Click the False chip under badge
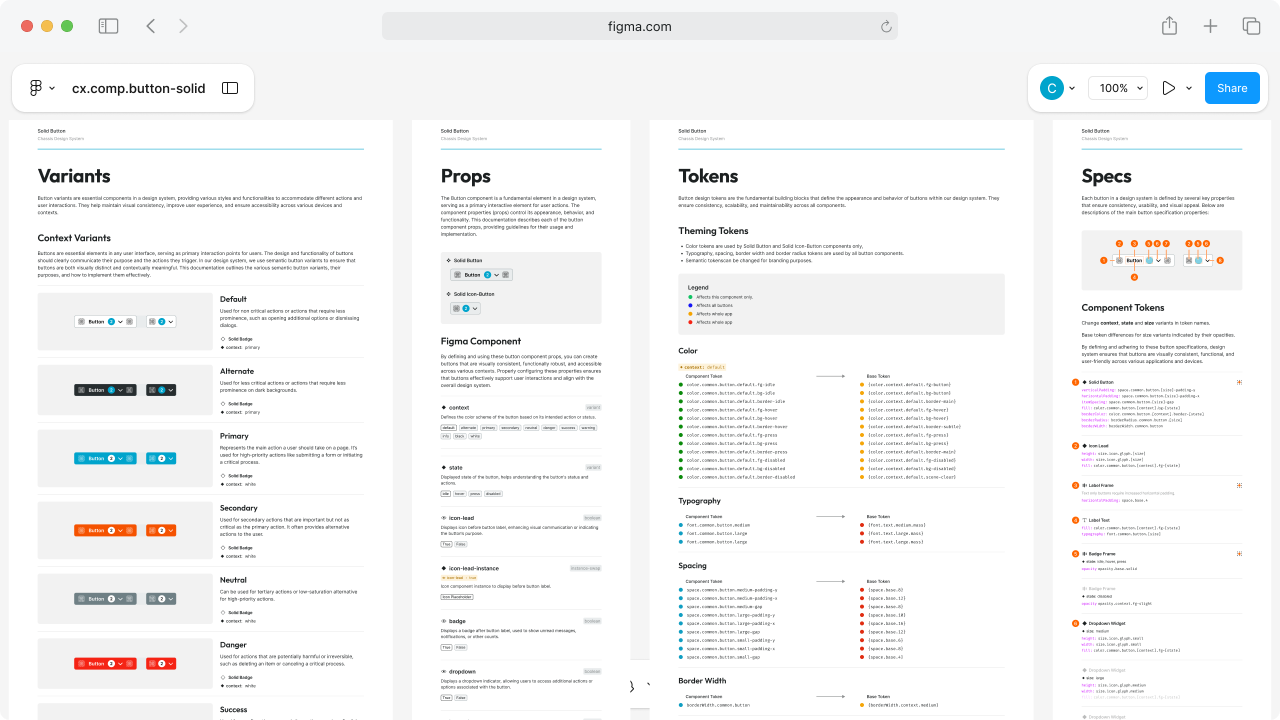The height and width of the screenshot is (720, 1280). pos(461,647)
